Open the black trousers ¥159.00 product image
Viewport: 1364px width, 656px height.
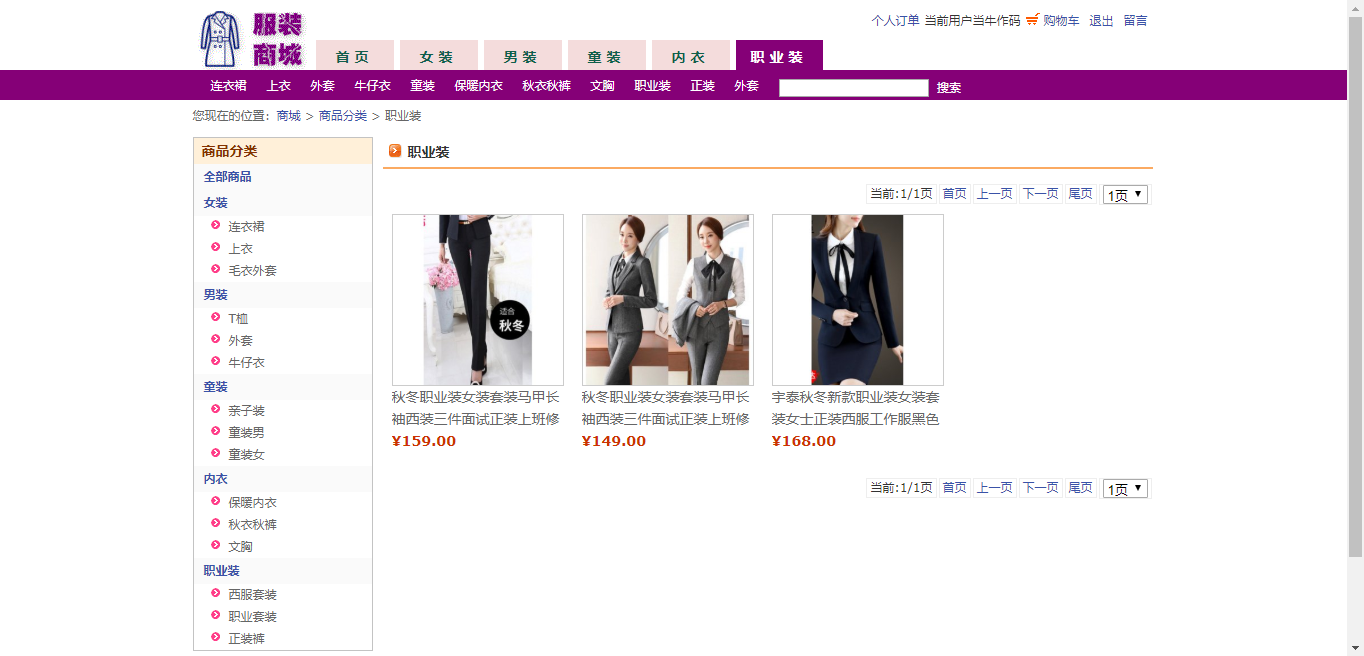pyautogui.click(x=478, y=300)
